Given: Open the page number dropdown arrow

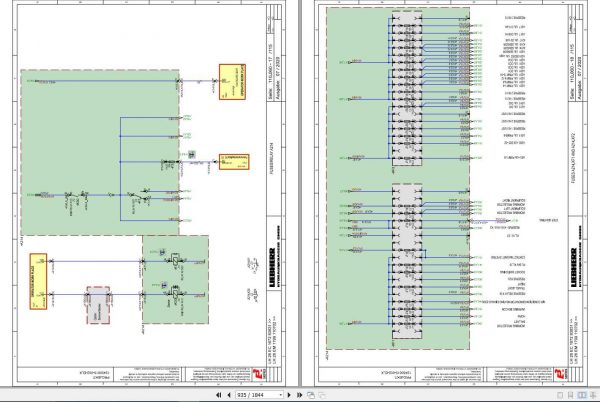Looking at the screenshot, I should [x=281, y=395].
